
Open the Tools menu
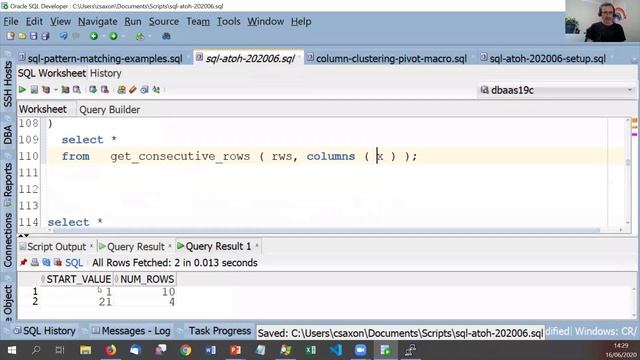click(x=228, y=21)
